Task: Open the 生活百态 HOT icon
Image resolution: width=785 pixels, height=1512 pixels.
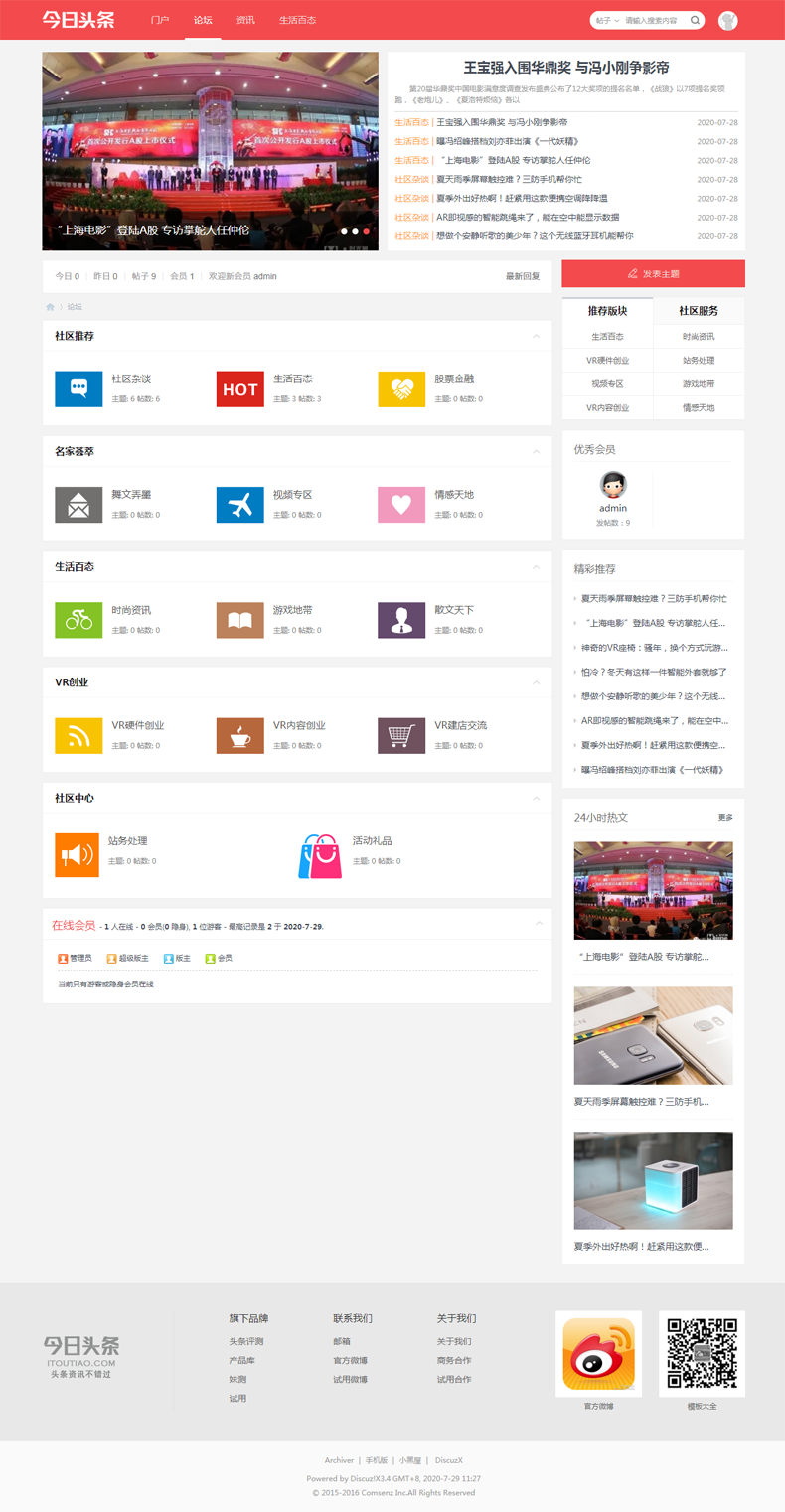Action: (240, 389)
